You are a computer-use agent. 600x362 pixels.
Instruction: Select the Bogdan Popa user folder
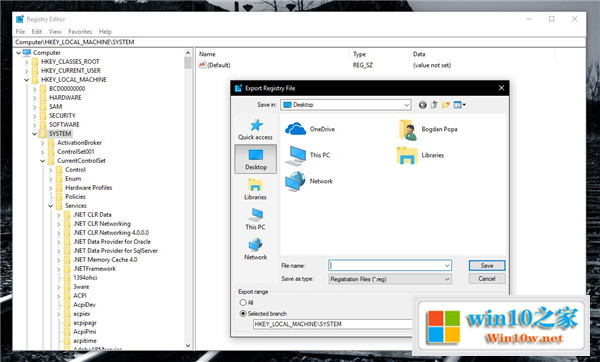pos(428,129)
